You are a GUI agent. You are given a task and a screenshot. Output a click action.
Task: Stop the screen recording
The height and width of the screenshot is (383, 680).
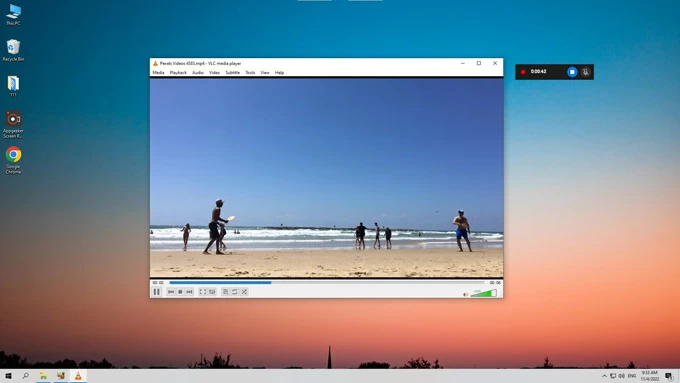tap(572, 72)
